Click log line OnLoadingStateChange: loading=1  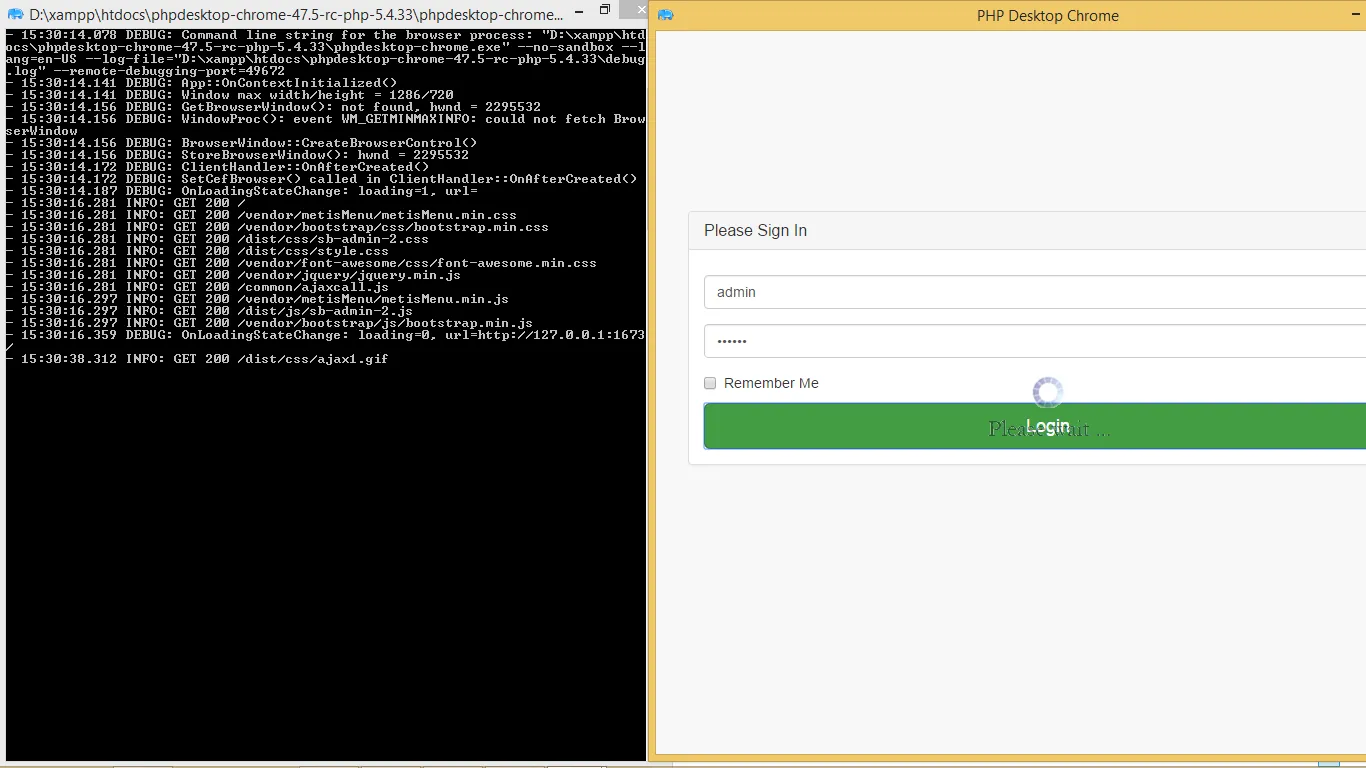point(241,191)
